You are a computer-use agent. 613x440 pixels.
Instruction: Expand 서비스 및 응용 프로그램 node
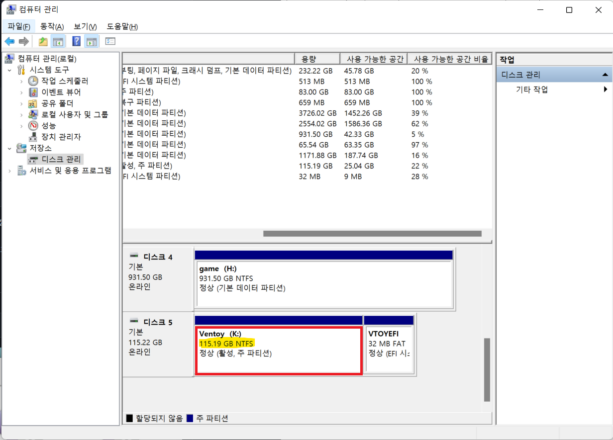pyautogui.click(x=10, y=171)
